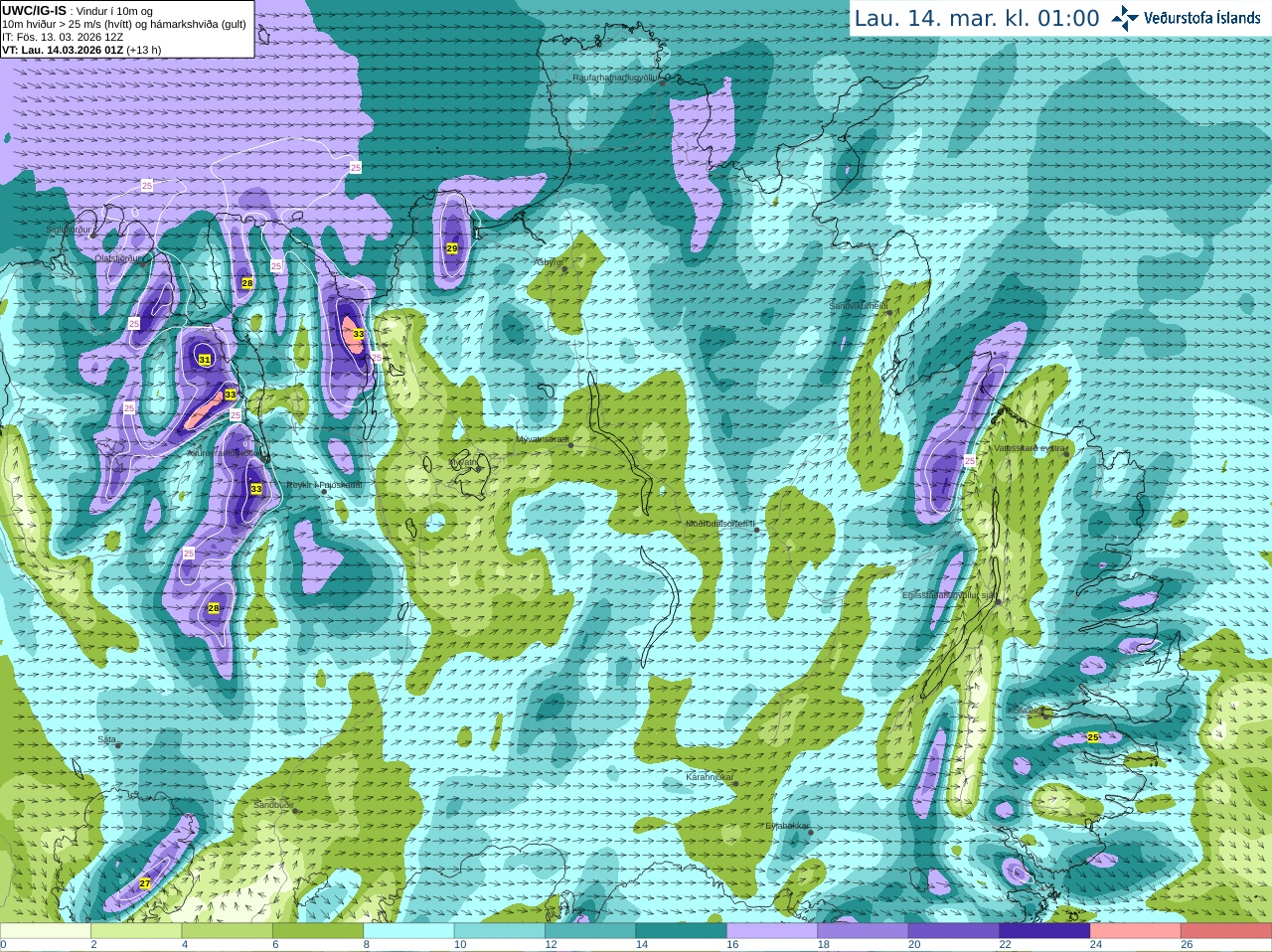This screenshot has height=952, width=1272.
Task: Click the Veðurstofa Íslands wordmark text
Action: [x=1202, y=18]
